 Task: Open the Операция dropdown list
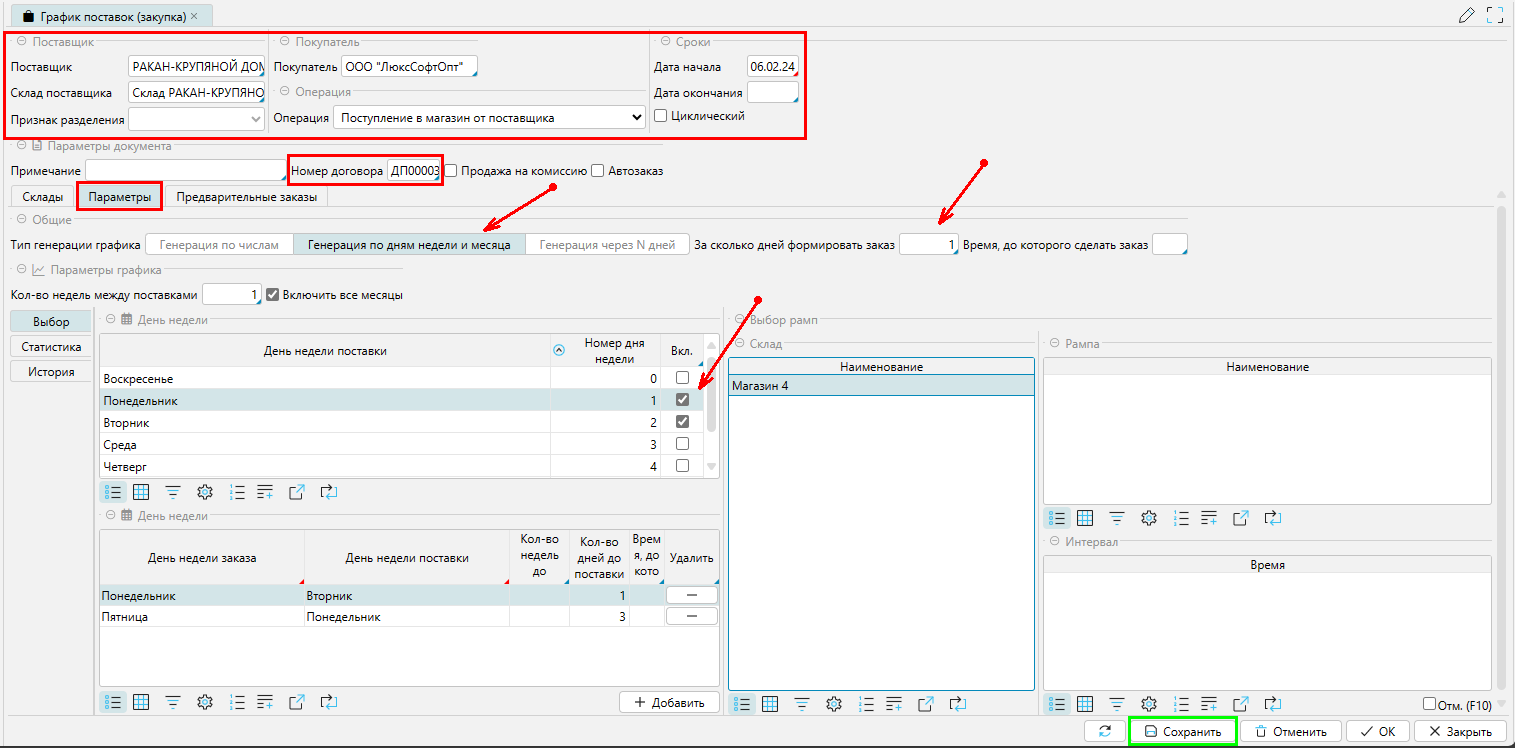[x=637, y=118]
